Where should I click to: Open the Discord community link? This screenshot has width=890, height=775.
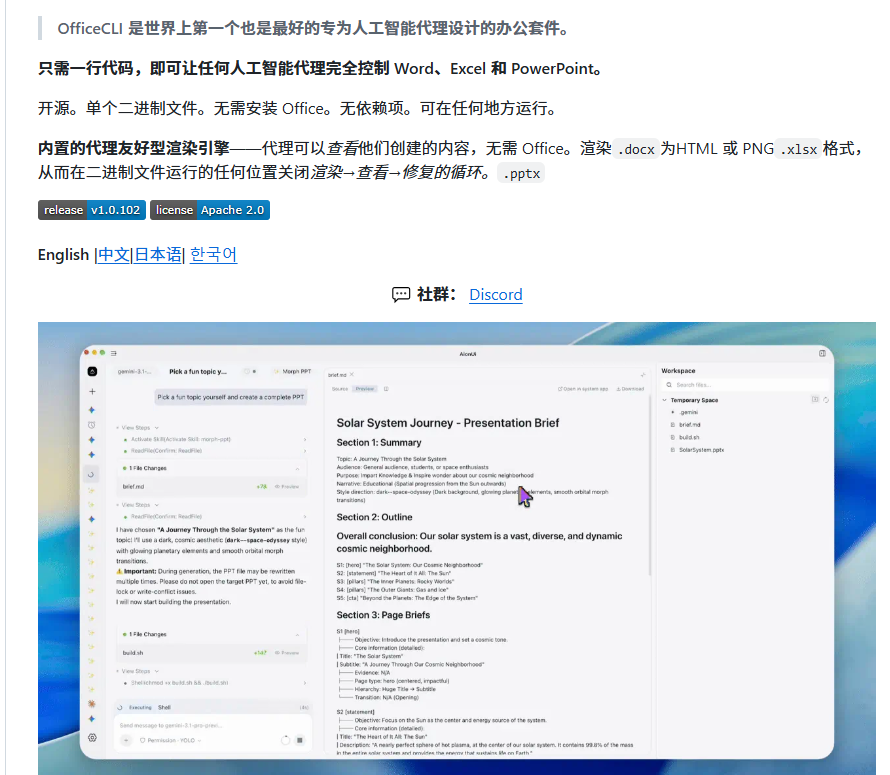(x=496, y=295)
